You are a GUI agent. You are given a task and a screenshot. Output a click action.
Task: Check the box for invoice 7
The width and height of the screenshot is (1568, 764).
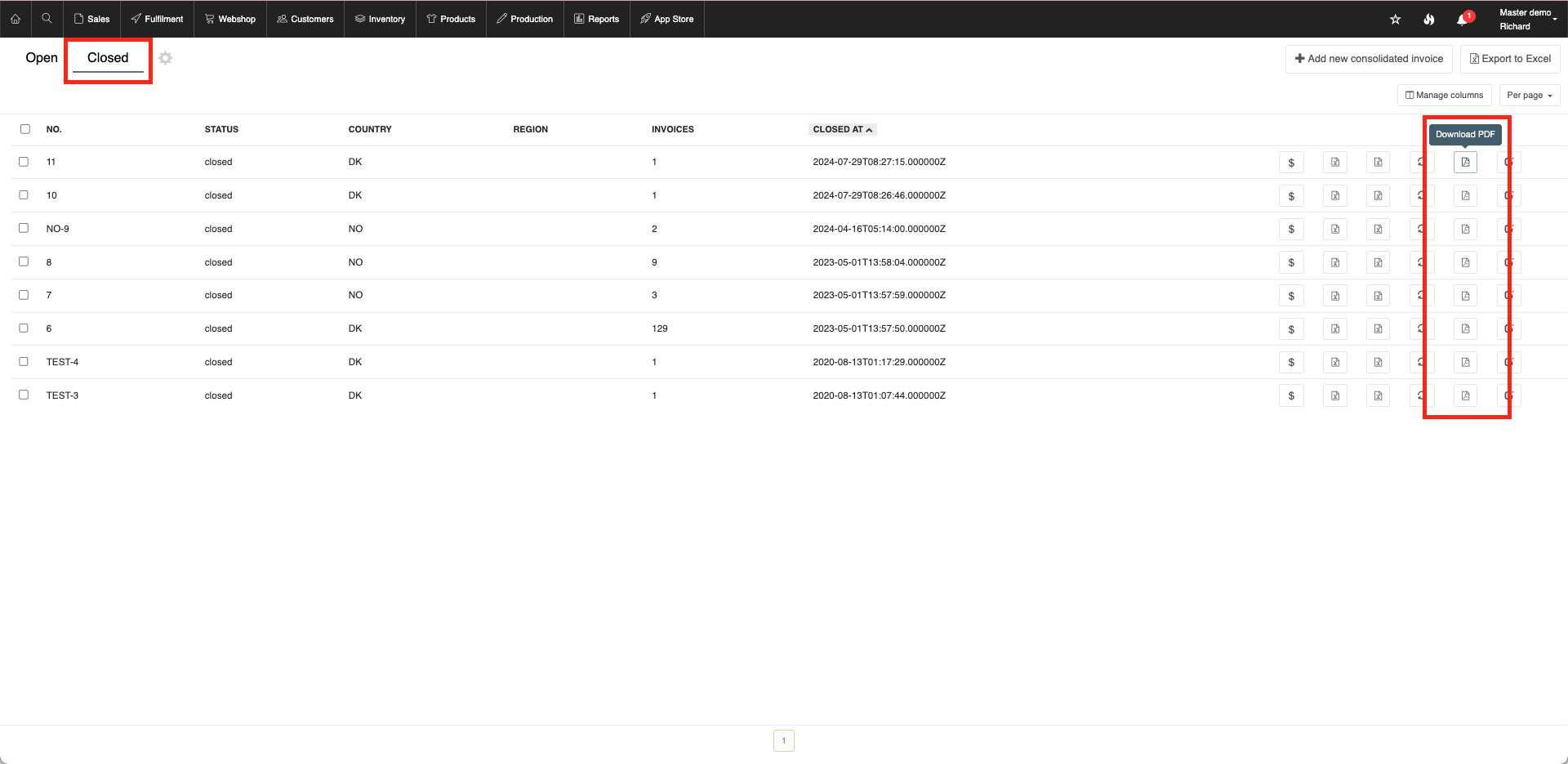[24, 295]
